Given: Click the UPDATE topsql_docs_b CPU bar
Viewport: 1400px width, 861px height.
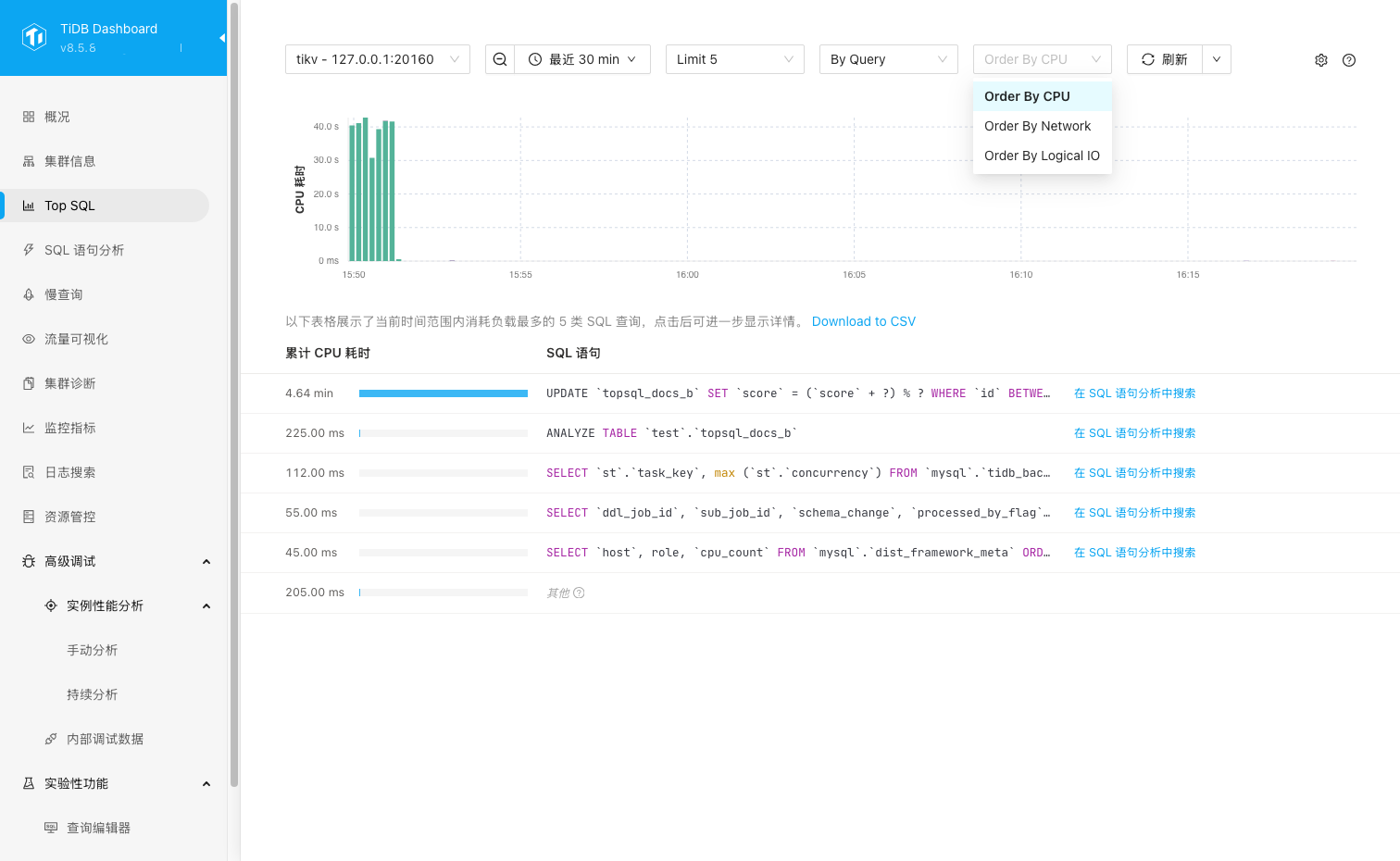Looking at the screenshot, I should (443, 393).
